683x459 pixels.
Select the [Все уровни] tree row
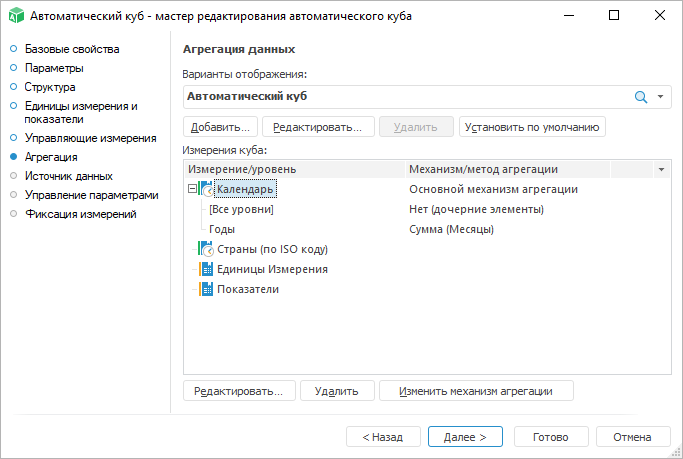click(241, 209)
